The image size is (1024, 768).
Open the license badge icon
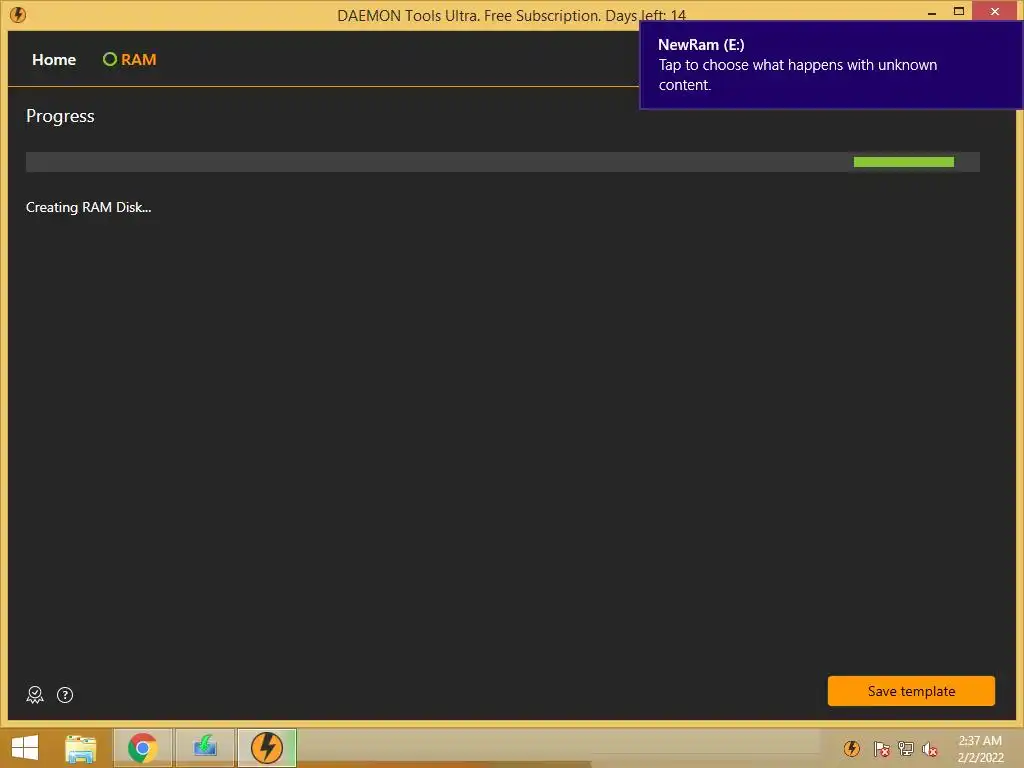pyautogui.click(x=35, y=695)
